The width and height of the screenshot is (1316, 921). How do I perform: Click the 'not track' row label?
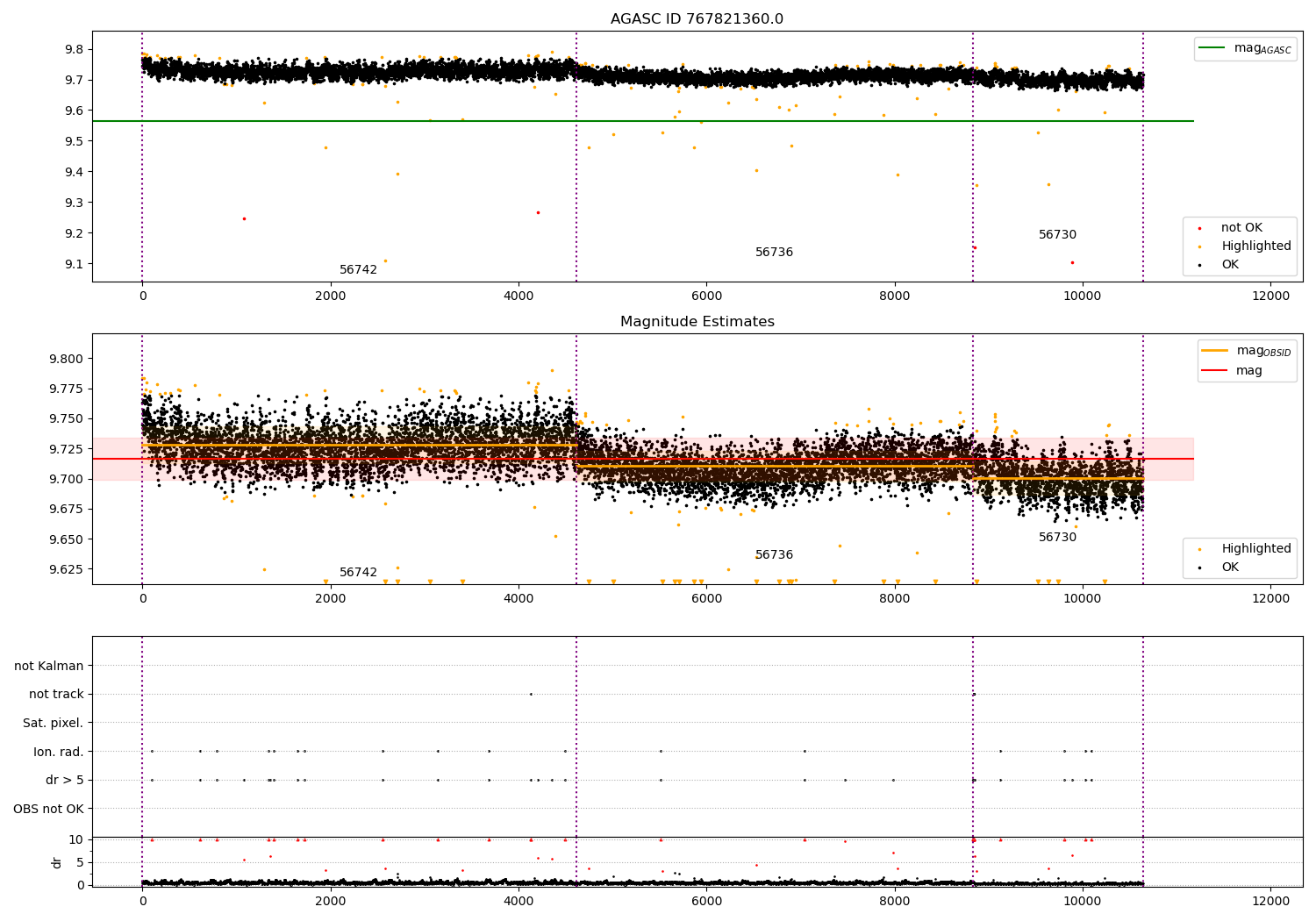pos(56,695)
